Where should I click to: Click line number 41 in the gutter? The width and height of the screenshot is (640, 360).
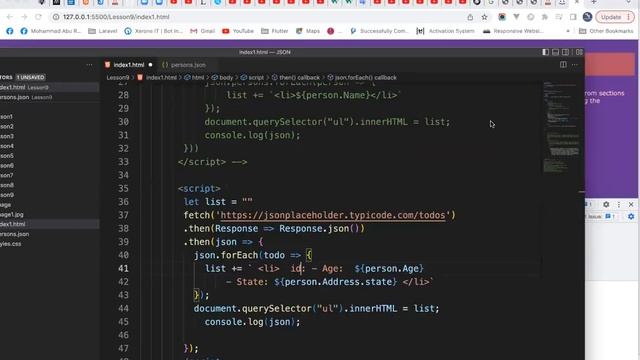click(x=123, y=269)
